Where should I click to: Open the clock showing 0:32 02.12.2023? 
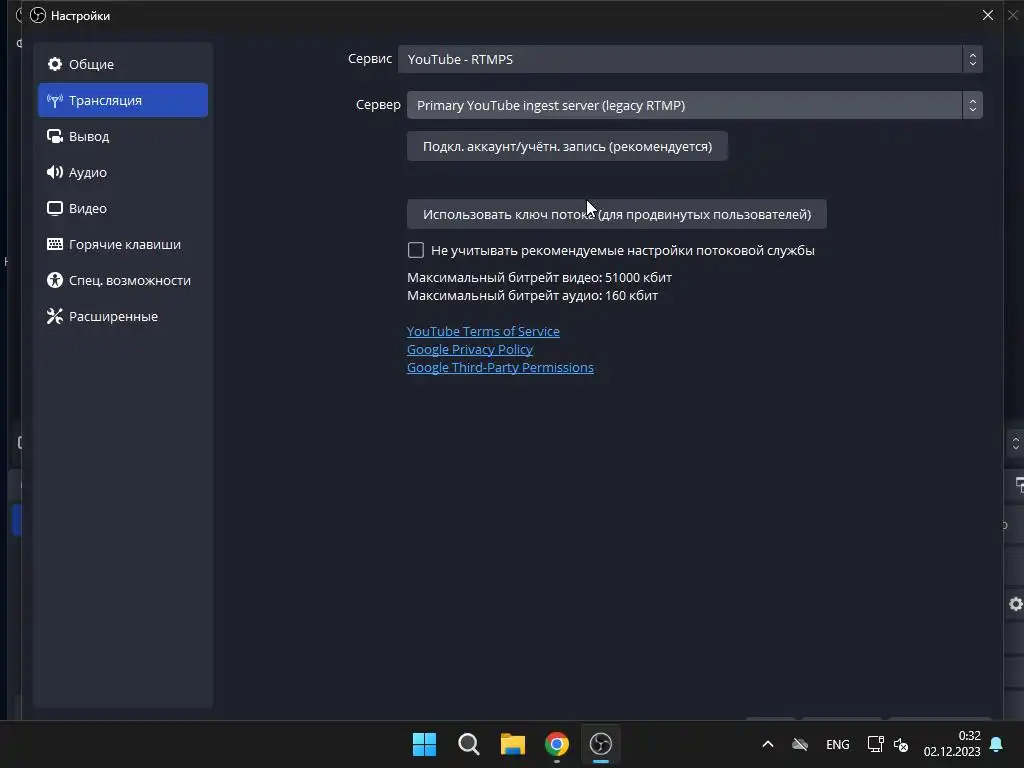[x=952, y=744]
